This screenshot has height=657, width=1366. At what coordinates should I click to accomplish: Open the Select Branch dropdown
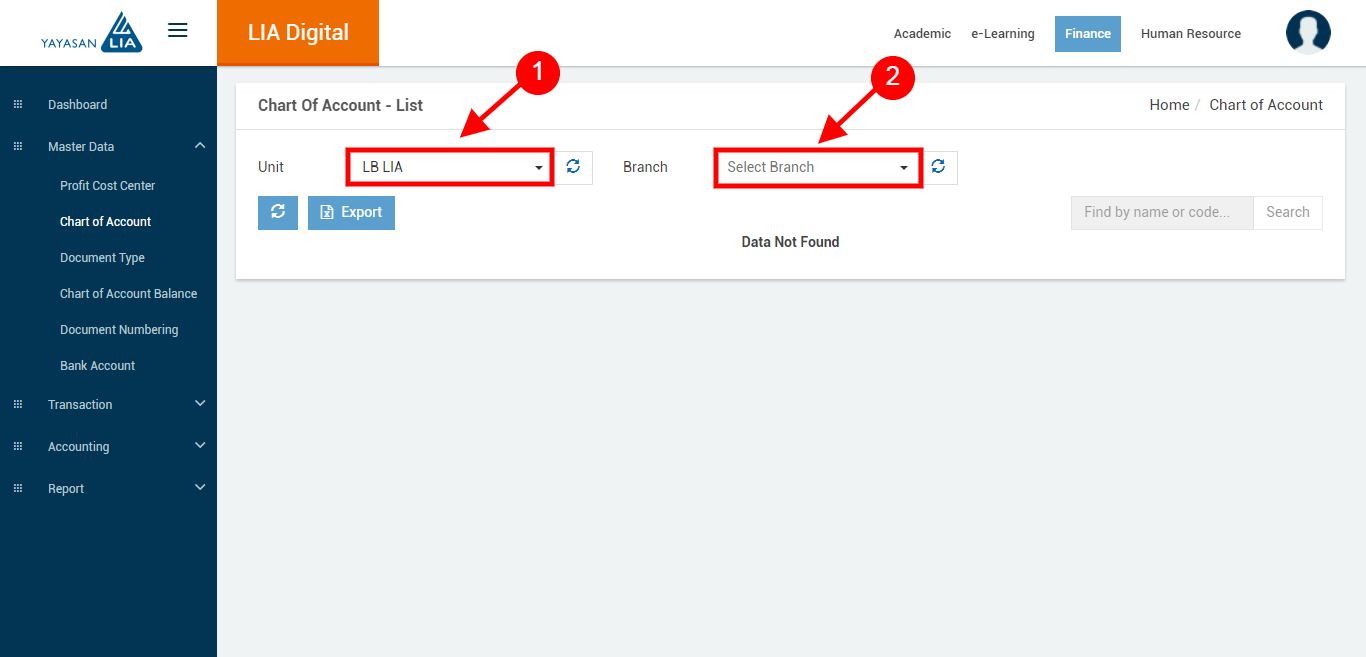tap(817, 168)
